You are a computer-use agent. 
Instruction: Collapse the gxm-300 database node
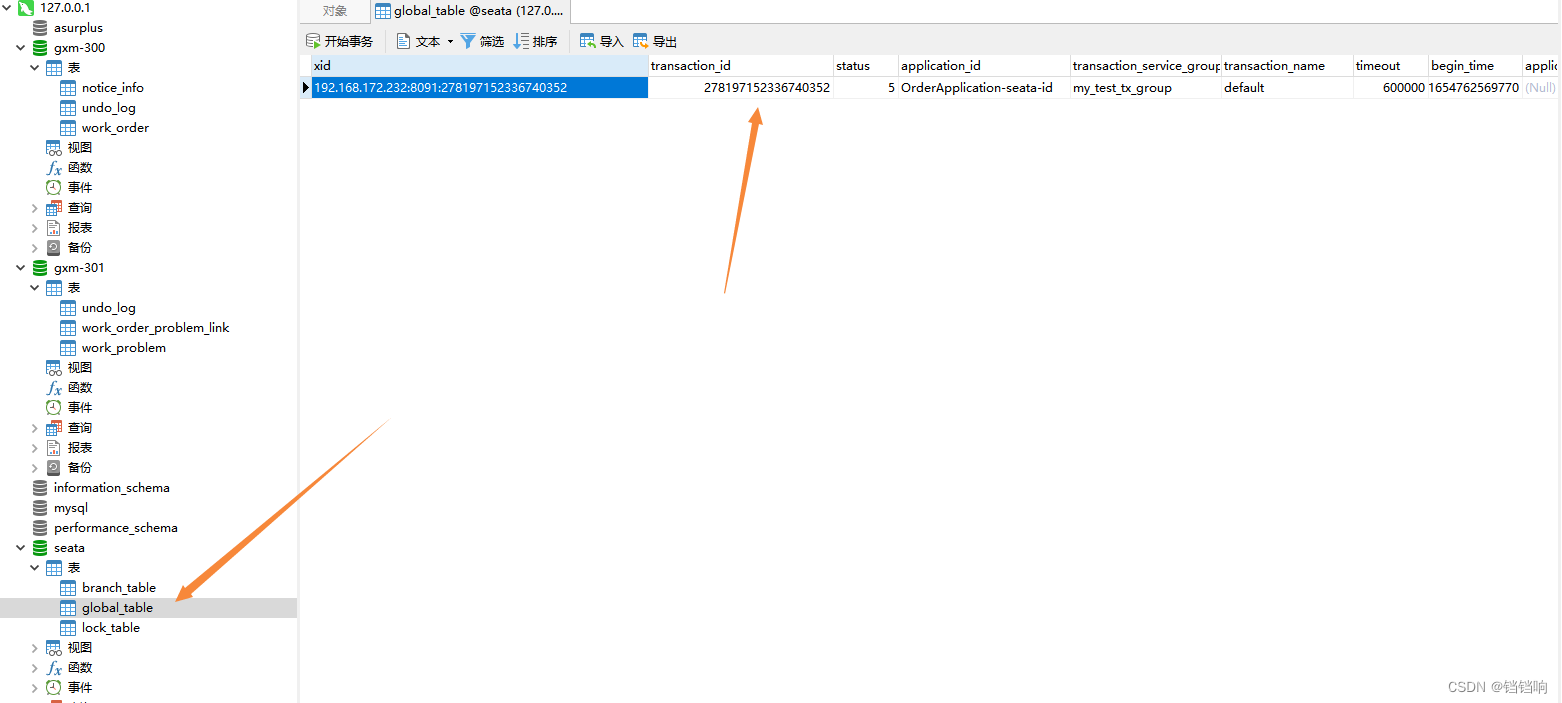click(20, 48)
